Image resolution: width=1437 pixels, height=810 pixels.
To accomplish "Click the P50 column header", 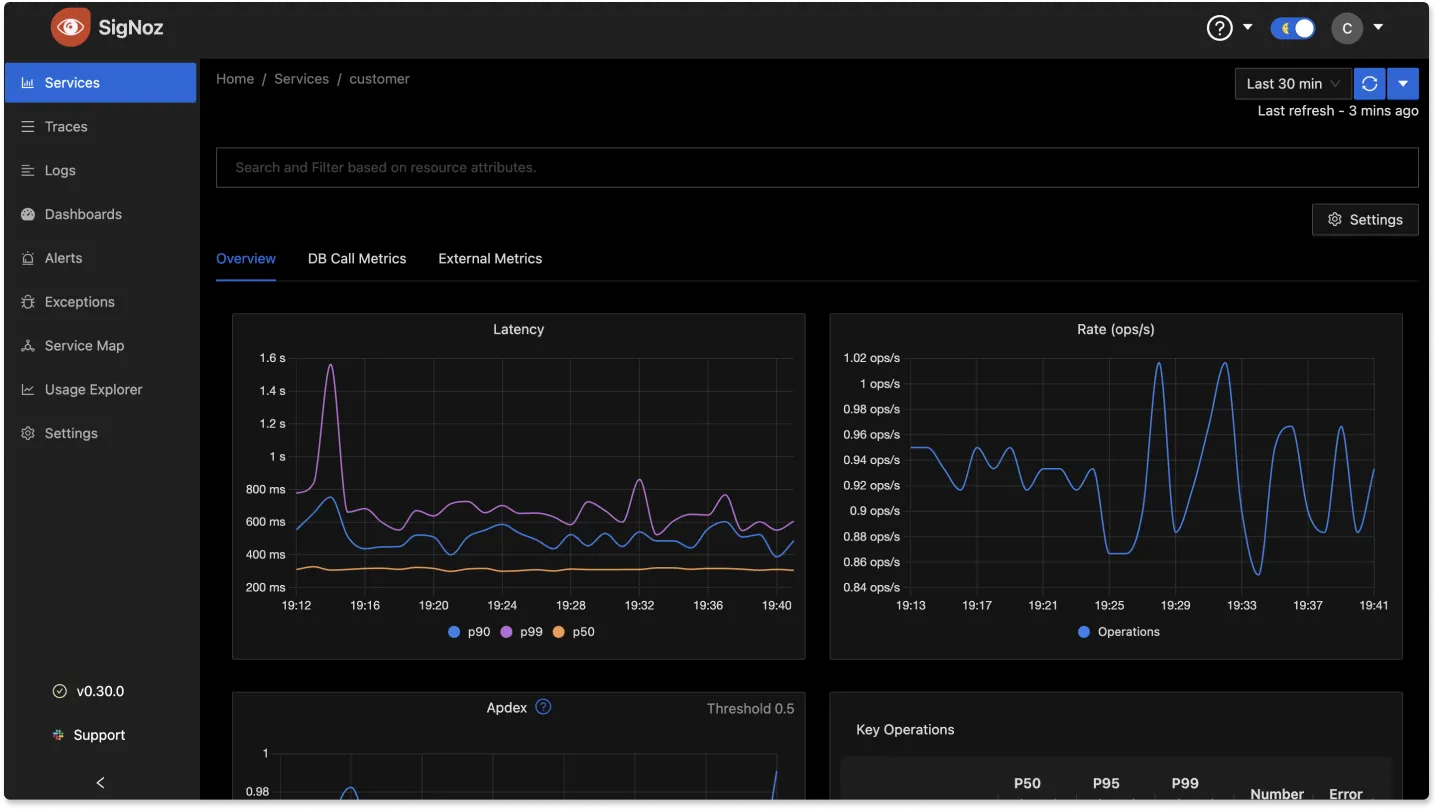I will [1027, 784].
